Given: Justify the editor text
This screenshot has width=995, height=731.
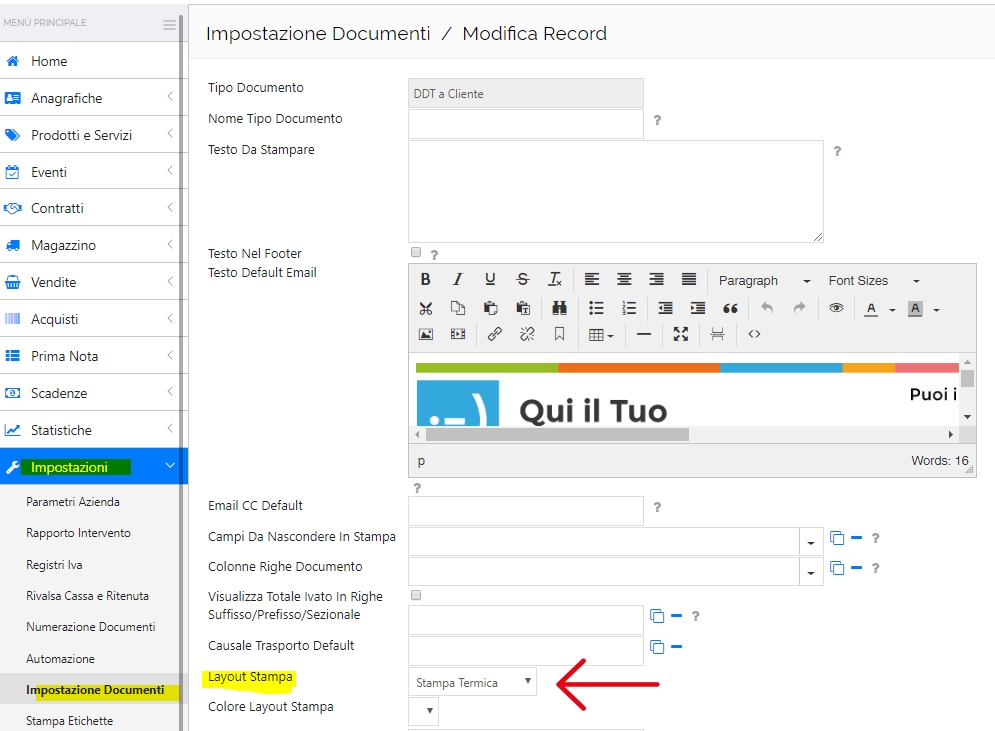Looking at the screenshot, I should click(689, 279).
